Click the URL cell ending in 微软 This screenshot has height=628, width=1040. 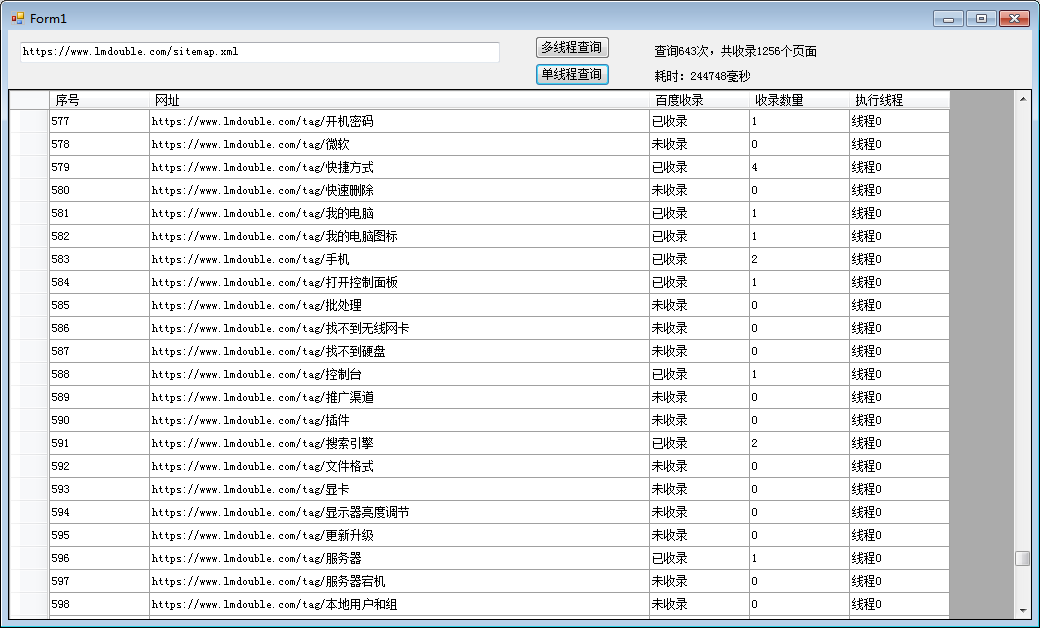click(x=399, y=145)
